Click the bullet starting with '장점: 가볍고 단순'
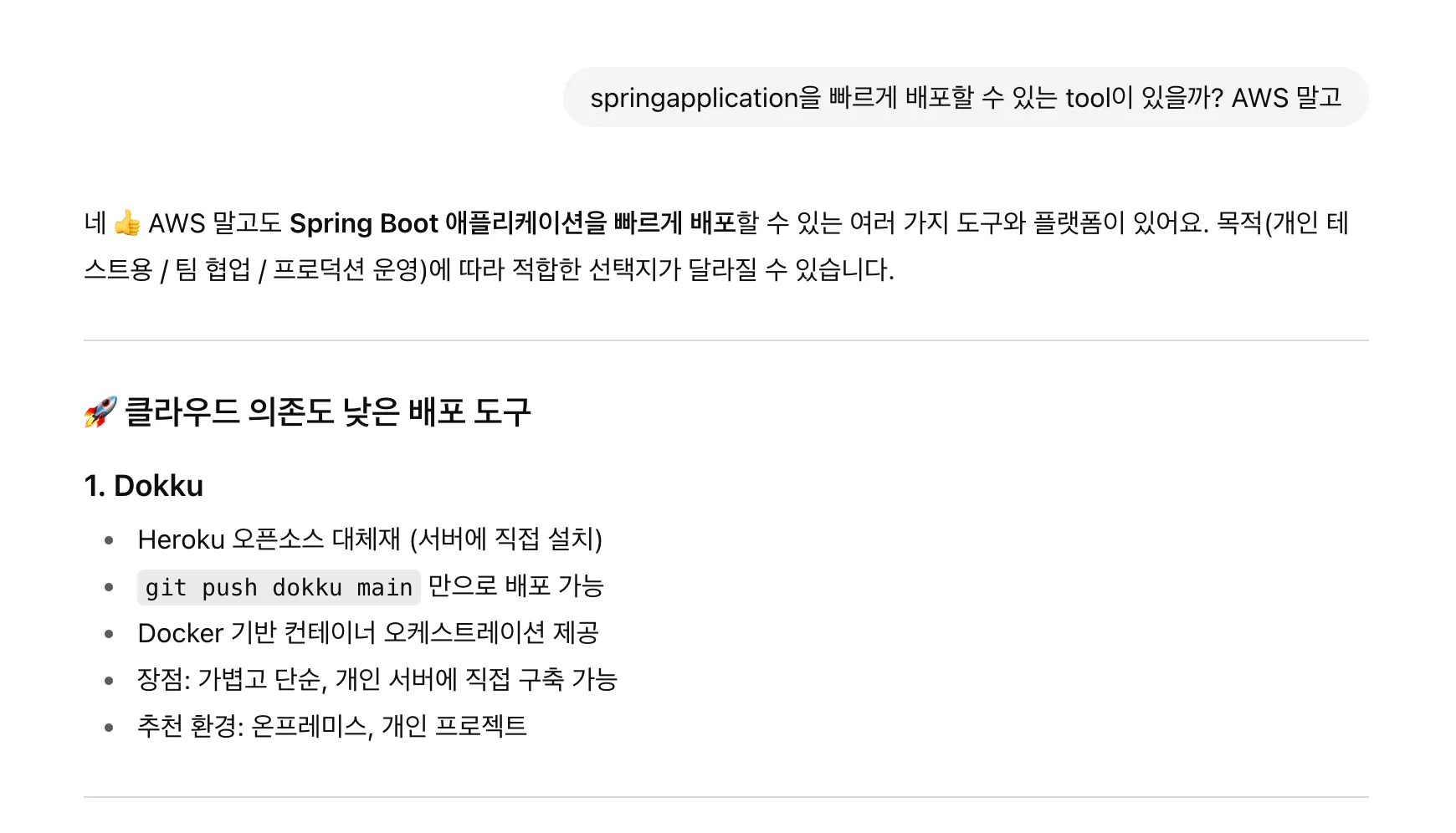Image resolution: width=1456 pixels, height=833 pixels. [x=377, y=679]
